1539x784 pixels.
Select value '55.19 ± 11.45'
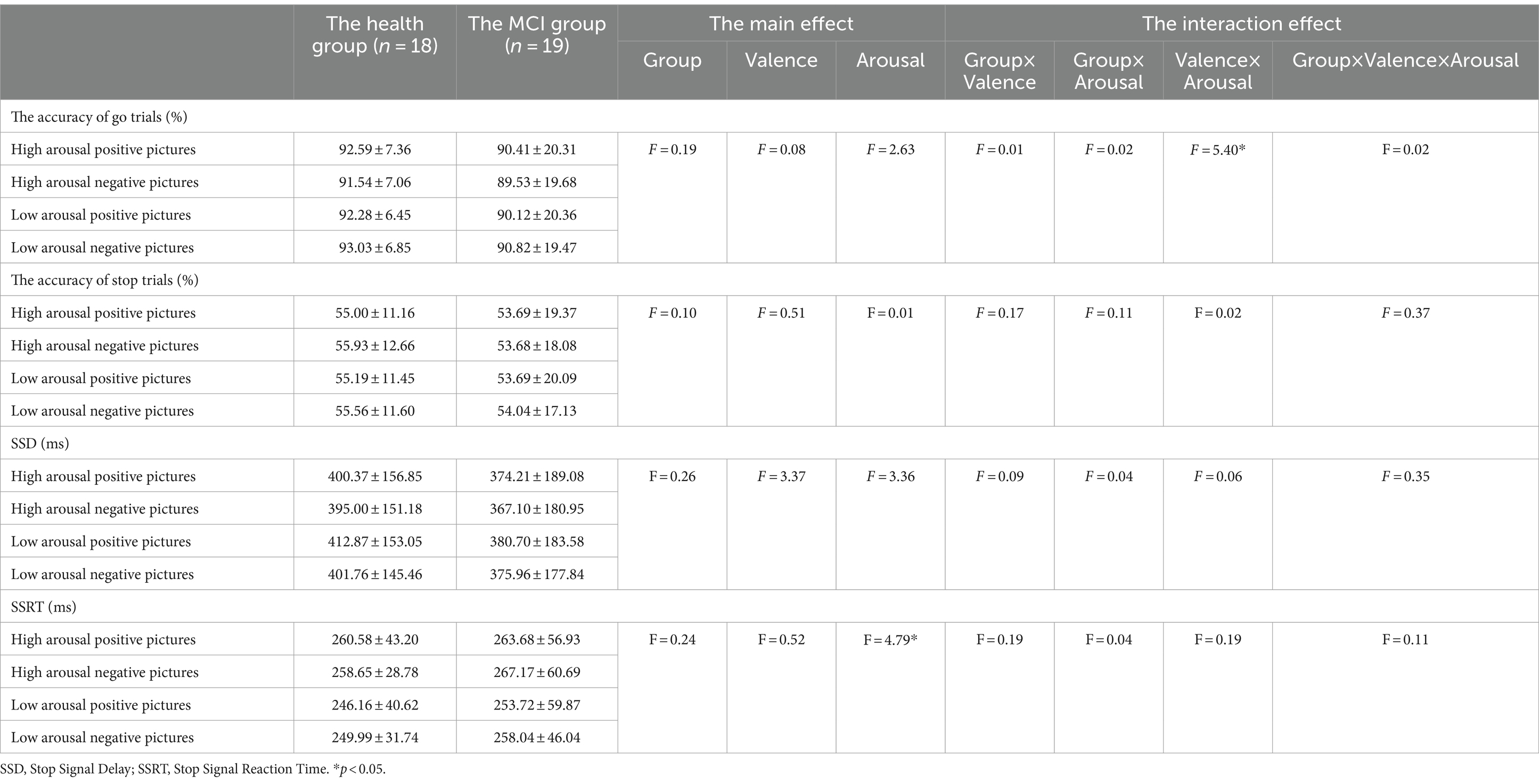[x=374, y=378]
